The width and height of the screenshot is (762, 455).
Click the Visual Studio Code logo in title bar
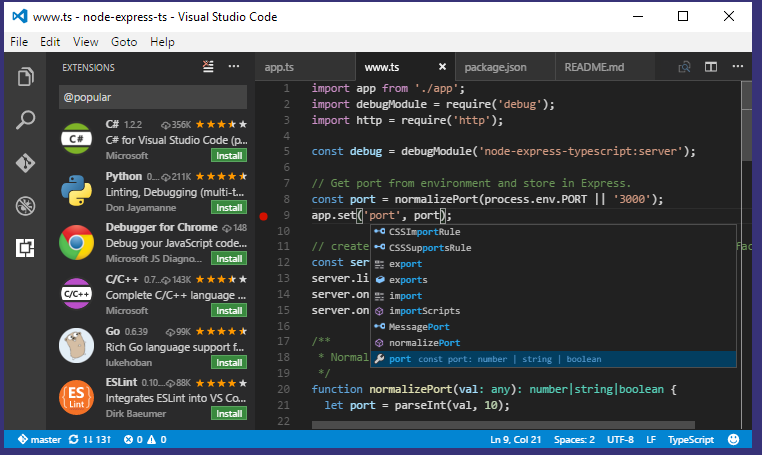[x=20, y=17]
